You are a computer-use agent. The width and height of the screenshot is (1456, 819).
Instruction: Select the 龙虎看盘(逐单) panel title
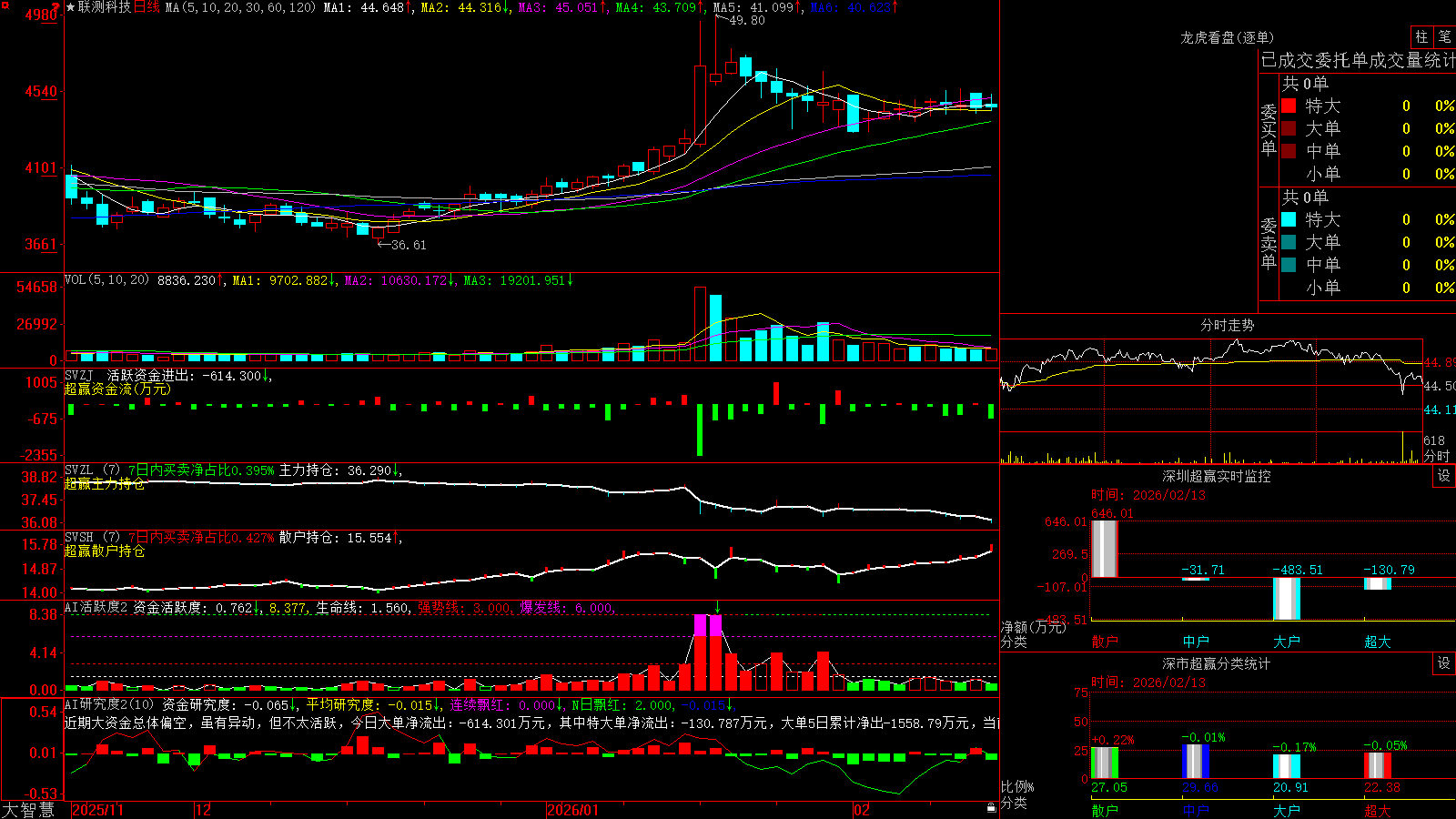point(1227,37)
